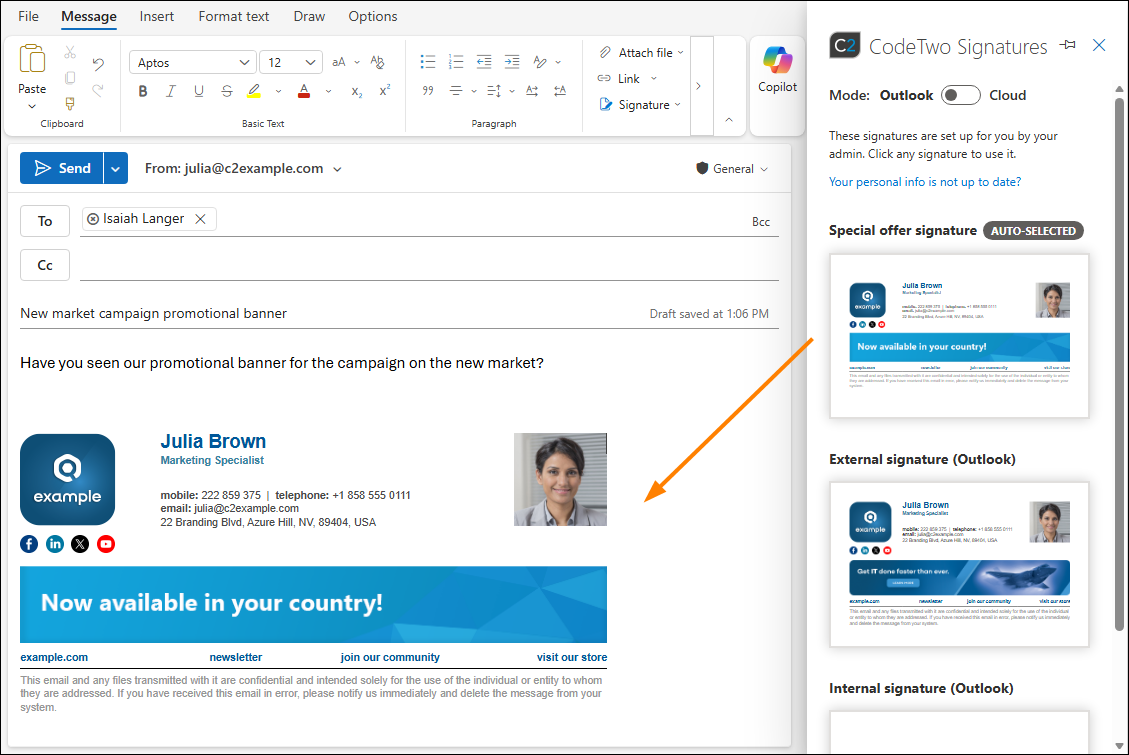Apply red font color
Image resolution: width=1129 pixels, height=755 pixels.
[304, 91]
